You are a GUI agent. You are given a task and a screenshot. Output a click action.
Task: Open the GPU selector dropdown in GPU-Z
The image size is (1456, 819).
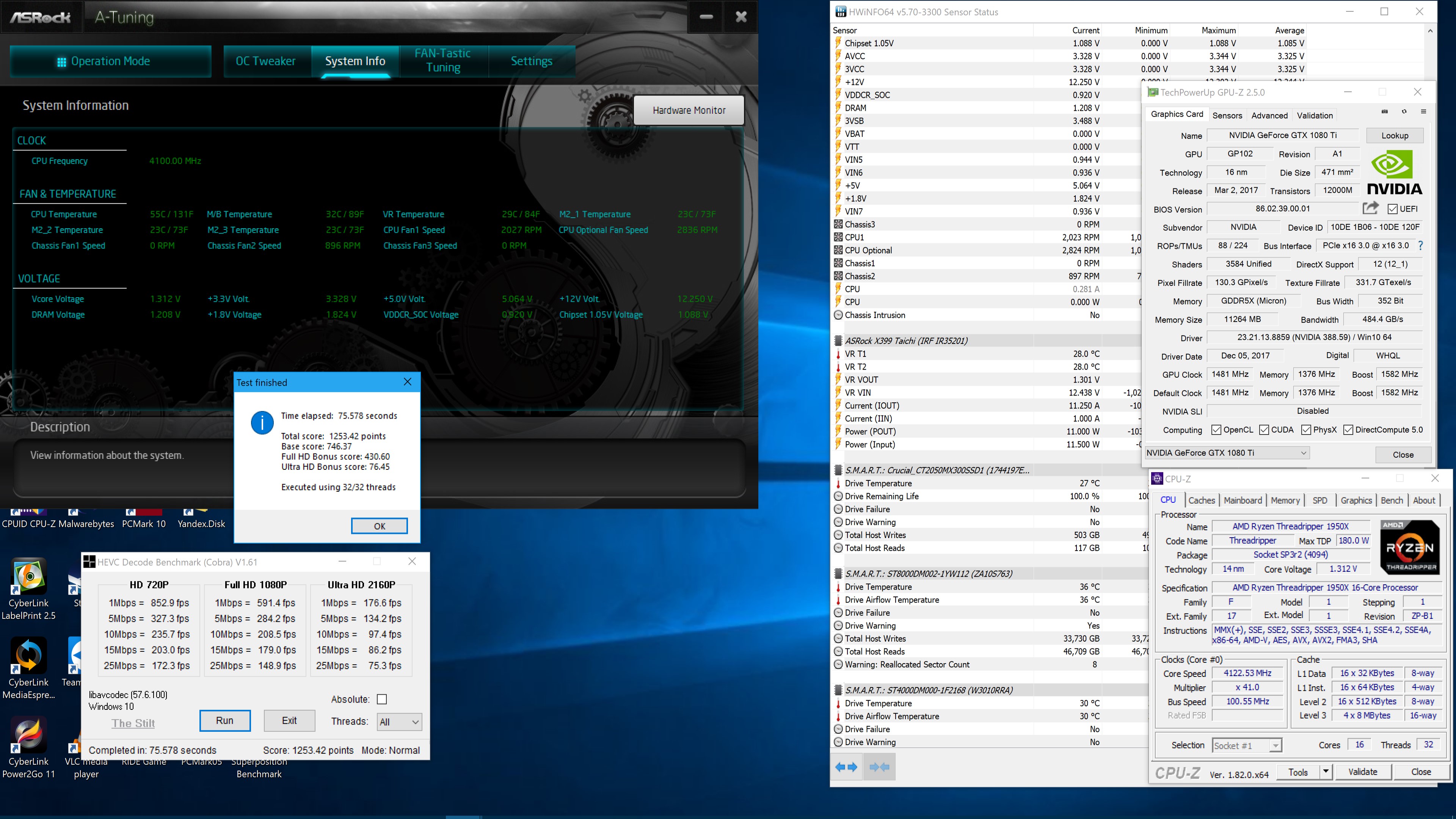pos(1227,453)
